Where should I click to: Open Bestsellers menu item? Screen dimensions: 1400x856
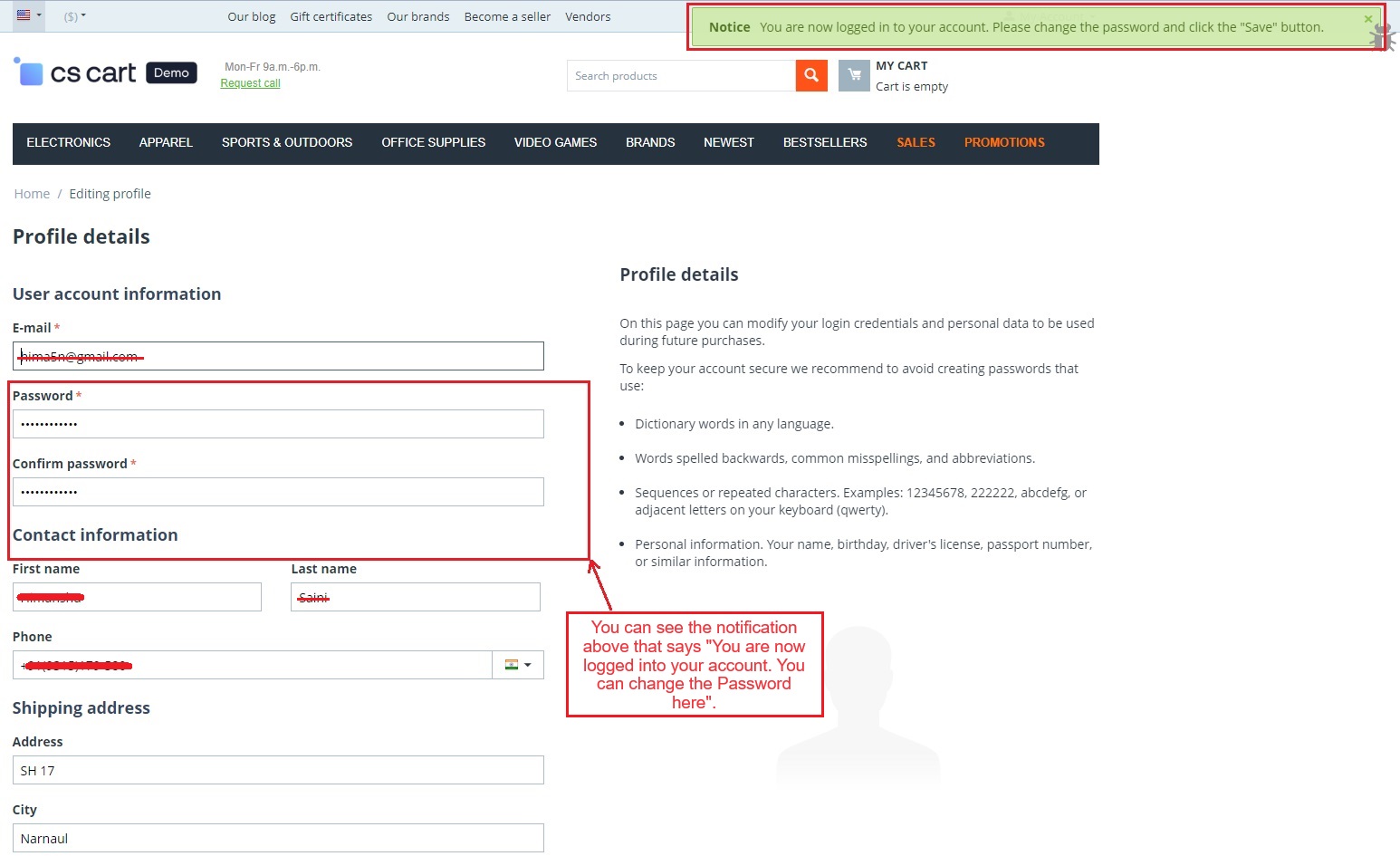coord(825,143)
